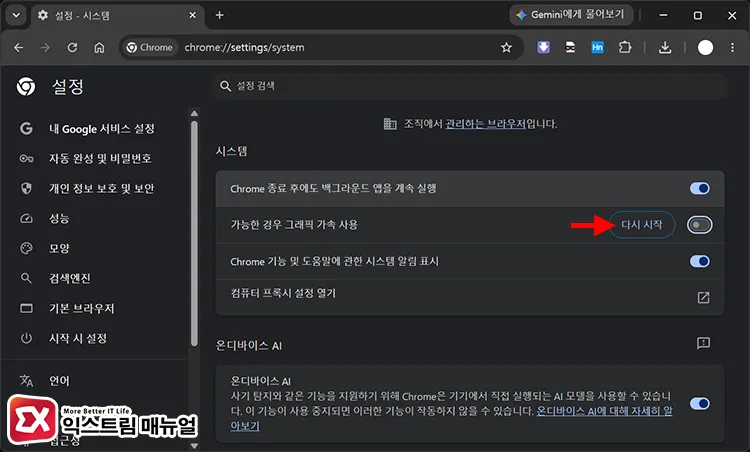Close the 설정 - 시스템 tab
This screenshot has width=750, height=452.
[192, 15]
